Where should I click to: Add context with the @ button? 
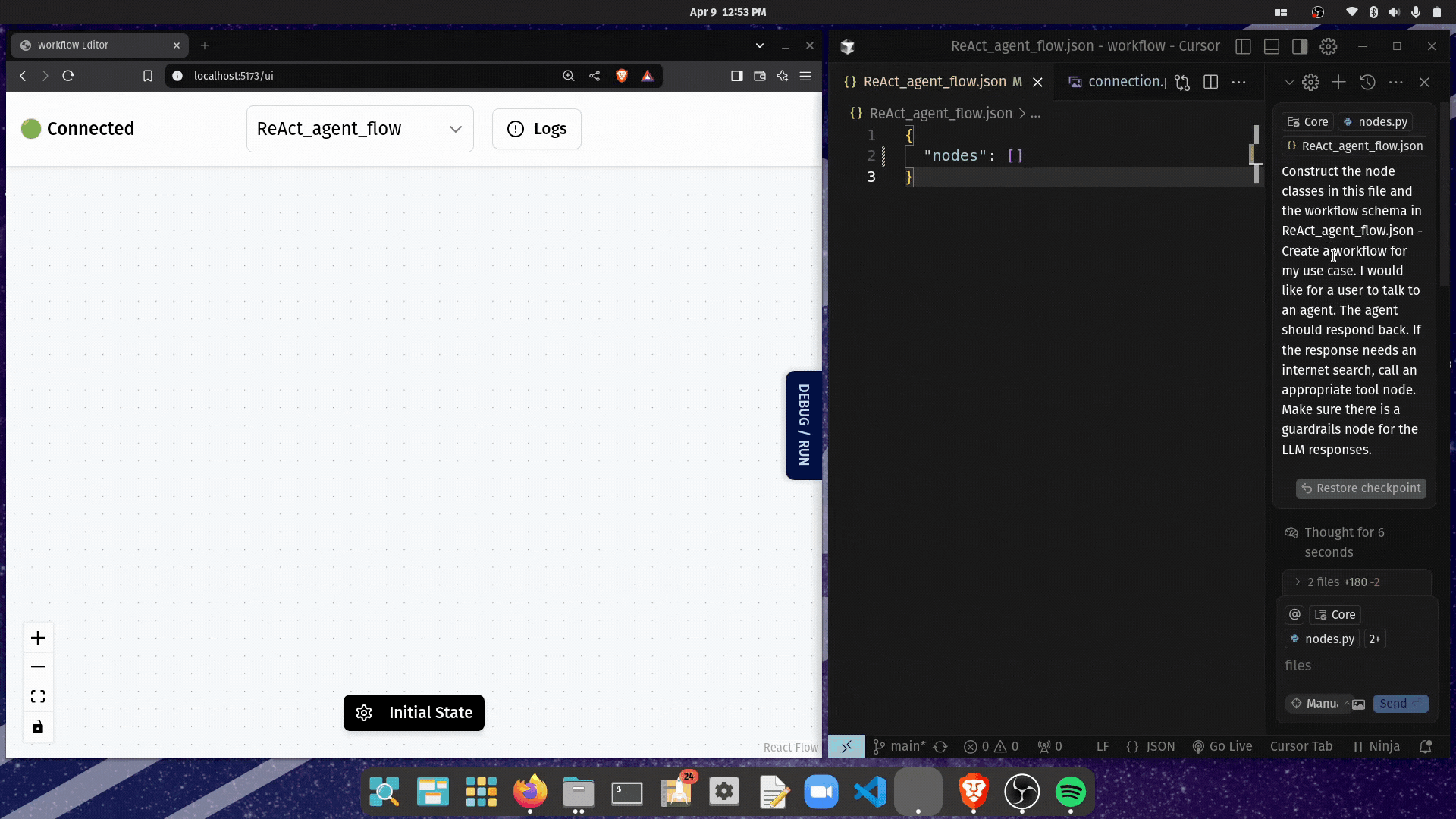(x=1294, y=615)
